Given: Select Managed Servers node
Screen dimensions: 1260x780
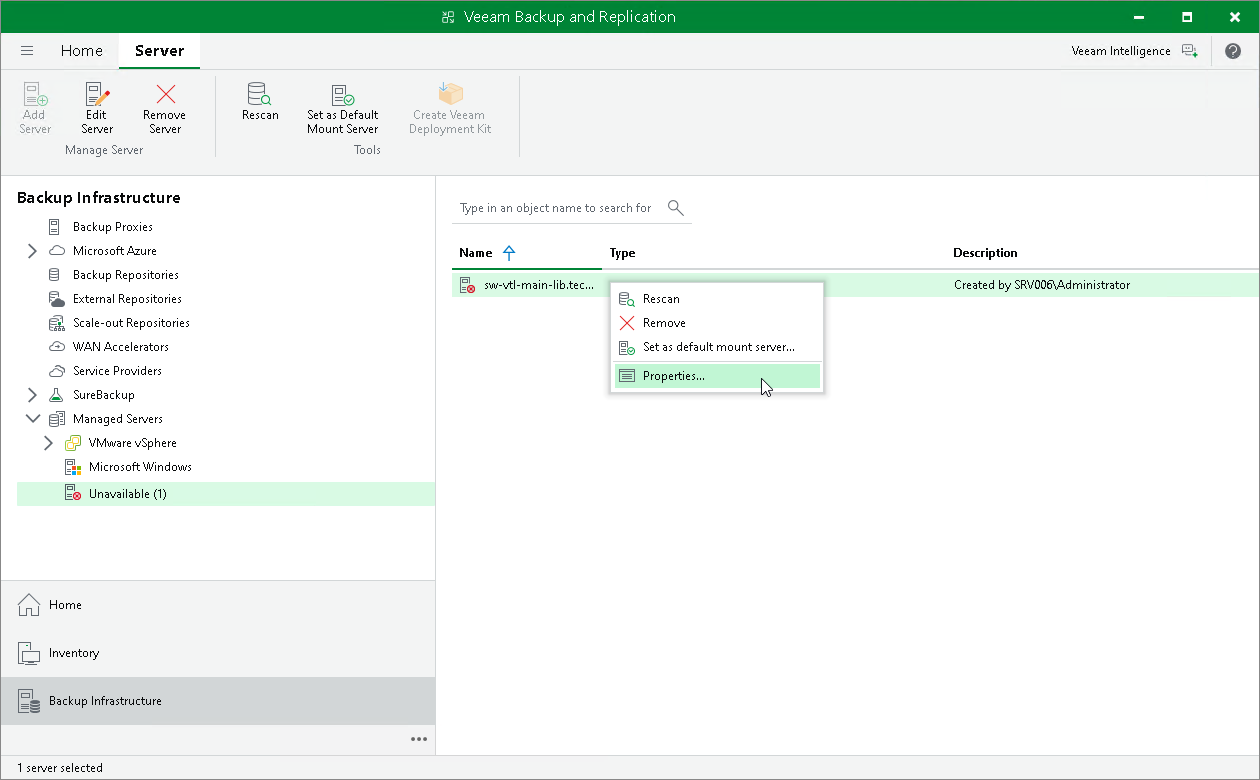Looking at the screenshot, I should tap(118, 419).
